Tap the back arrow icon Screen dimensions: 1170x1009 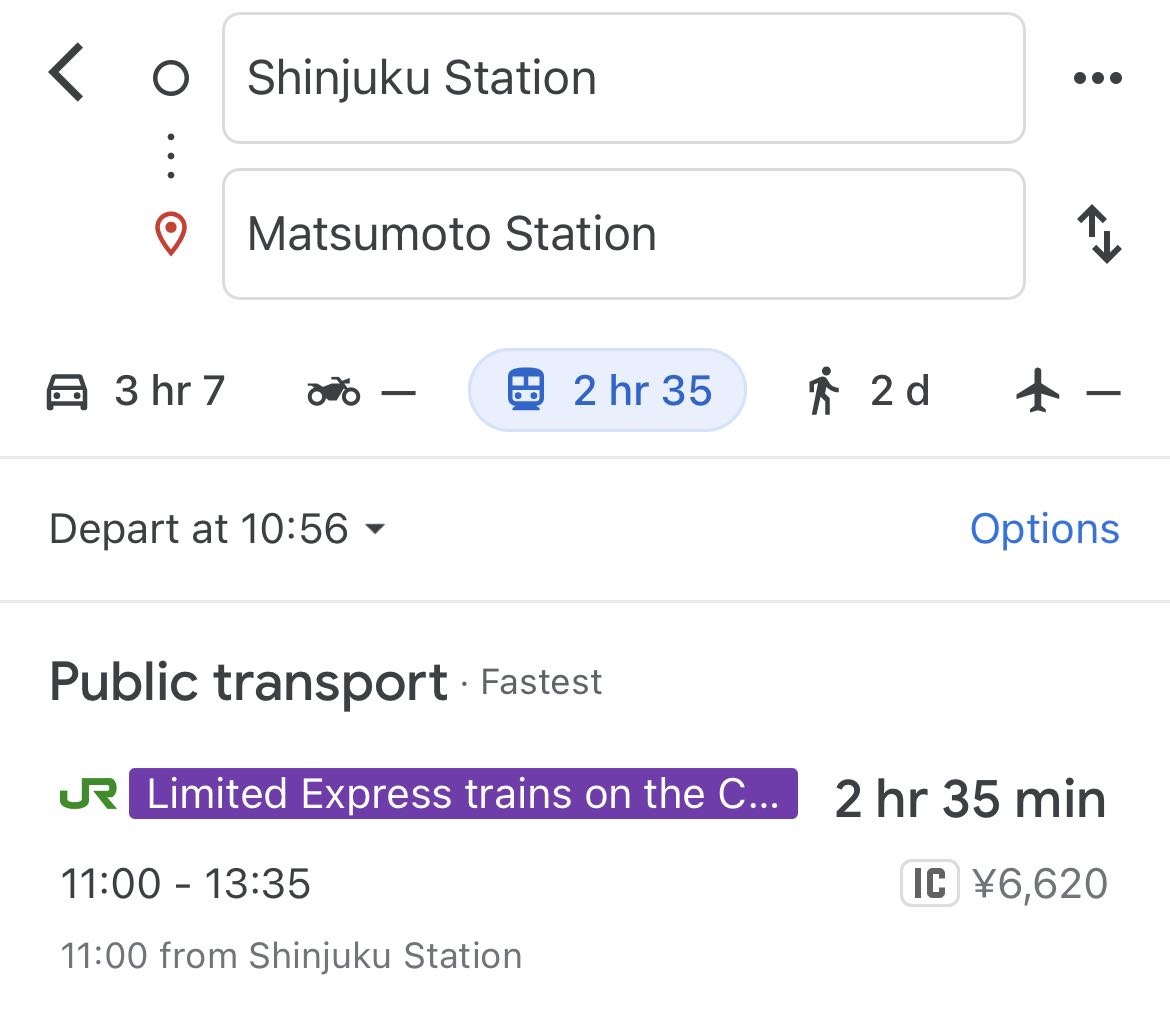[66, 72]
